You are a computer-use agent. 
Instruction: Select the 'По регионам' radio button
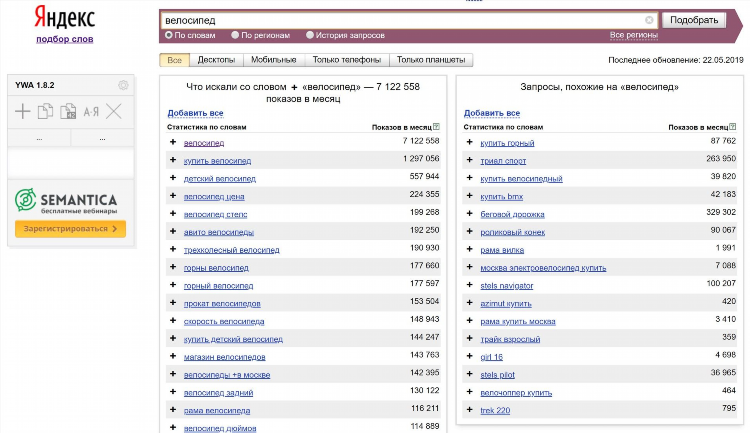tap(235, 35)
